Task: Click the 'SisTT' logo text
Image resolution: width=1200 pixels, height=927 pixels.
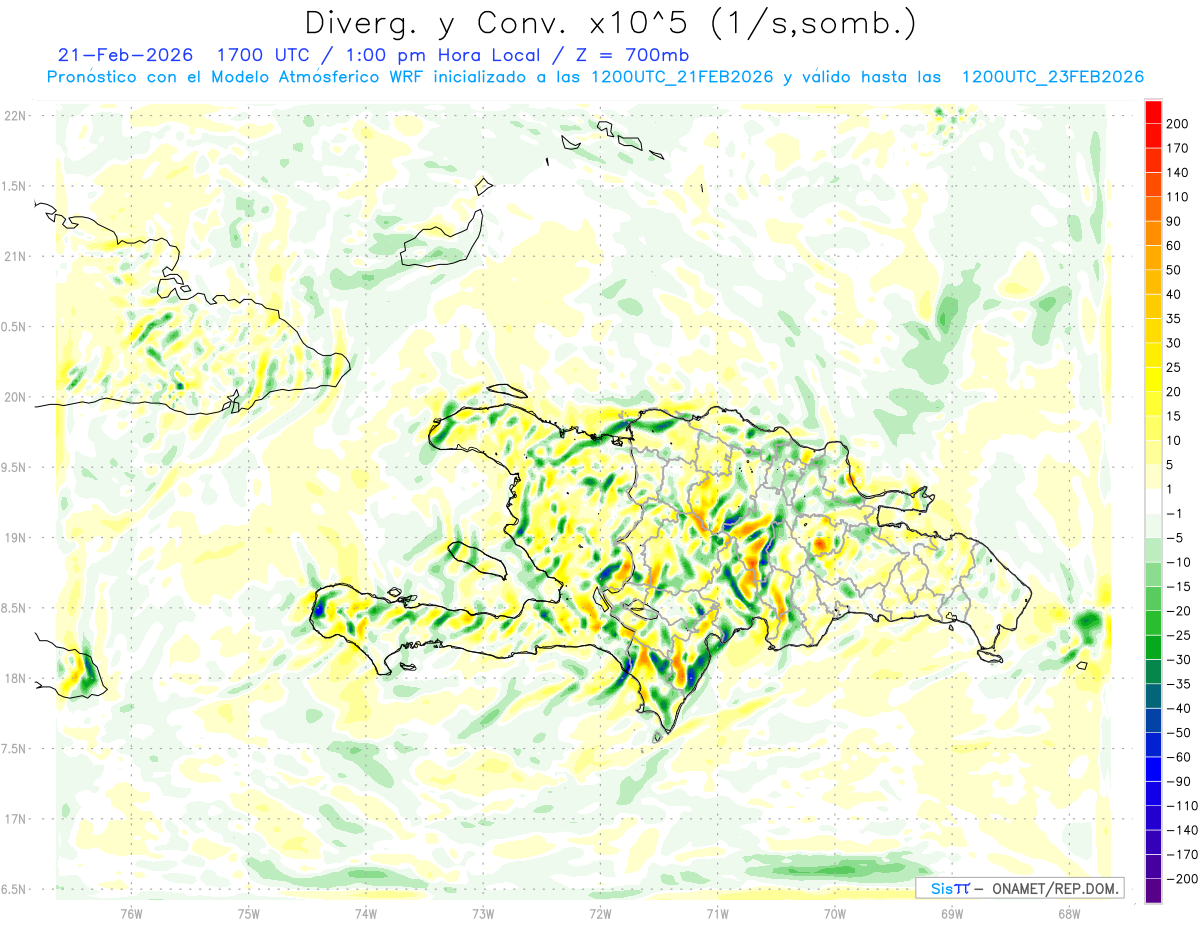Action: (x=949, y=888)
